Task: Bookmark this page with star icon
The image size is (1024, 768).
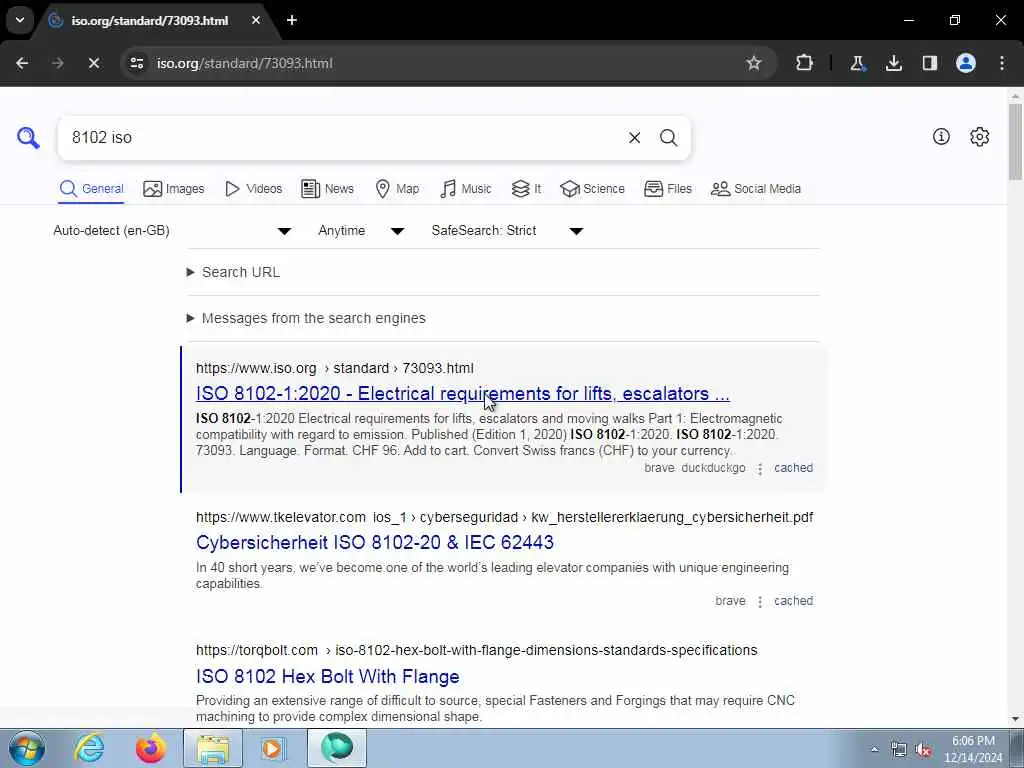Action: pos(754,63)
